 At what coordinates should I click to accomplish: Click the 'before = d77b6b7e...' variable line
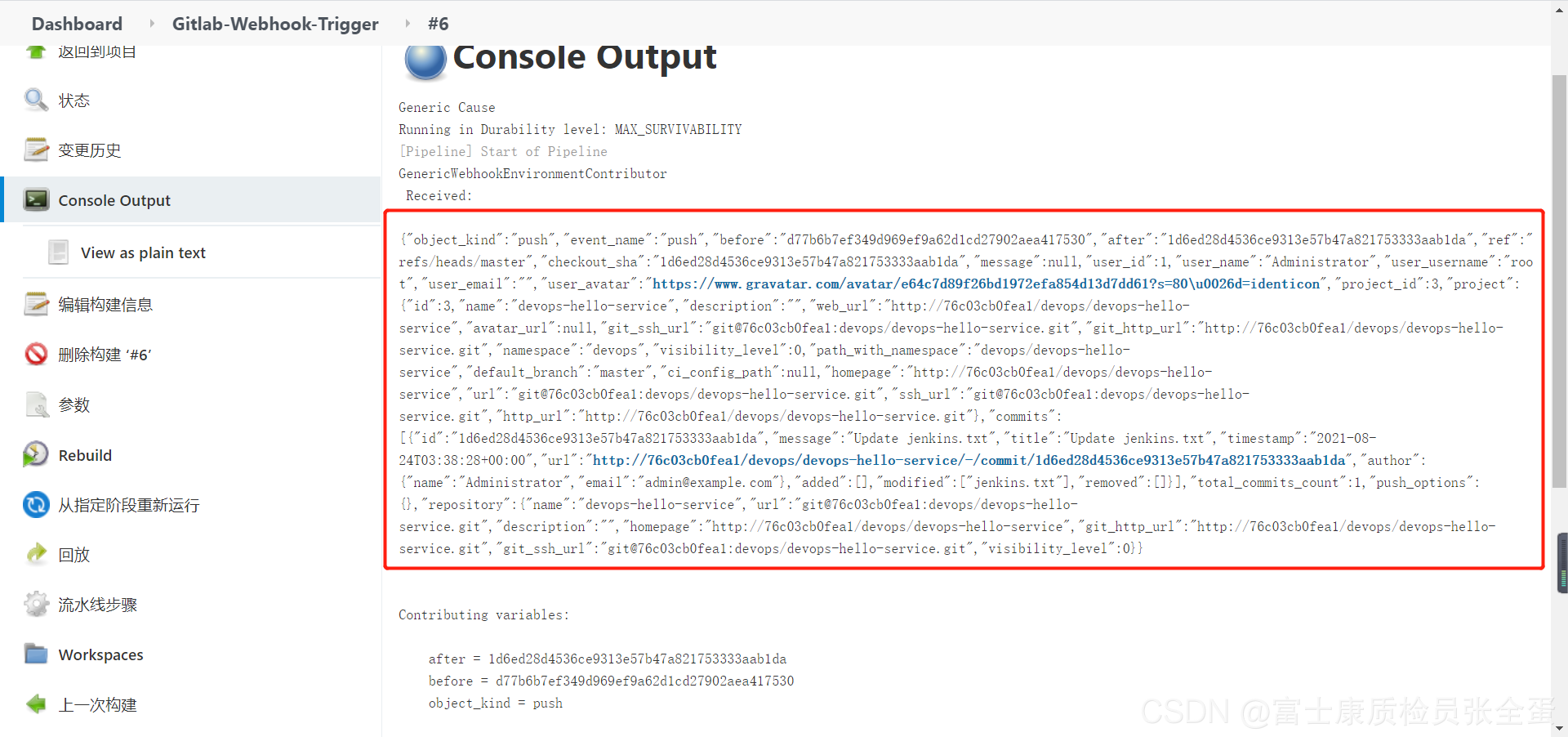[x=611, y=681]
